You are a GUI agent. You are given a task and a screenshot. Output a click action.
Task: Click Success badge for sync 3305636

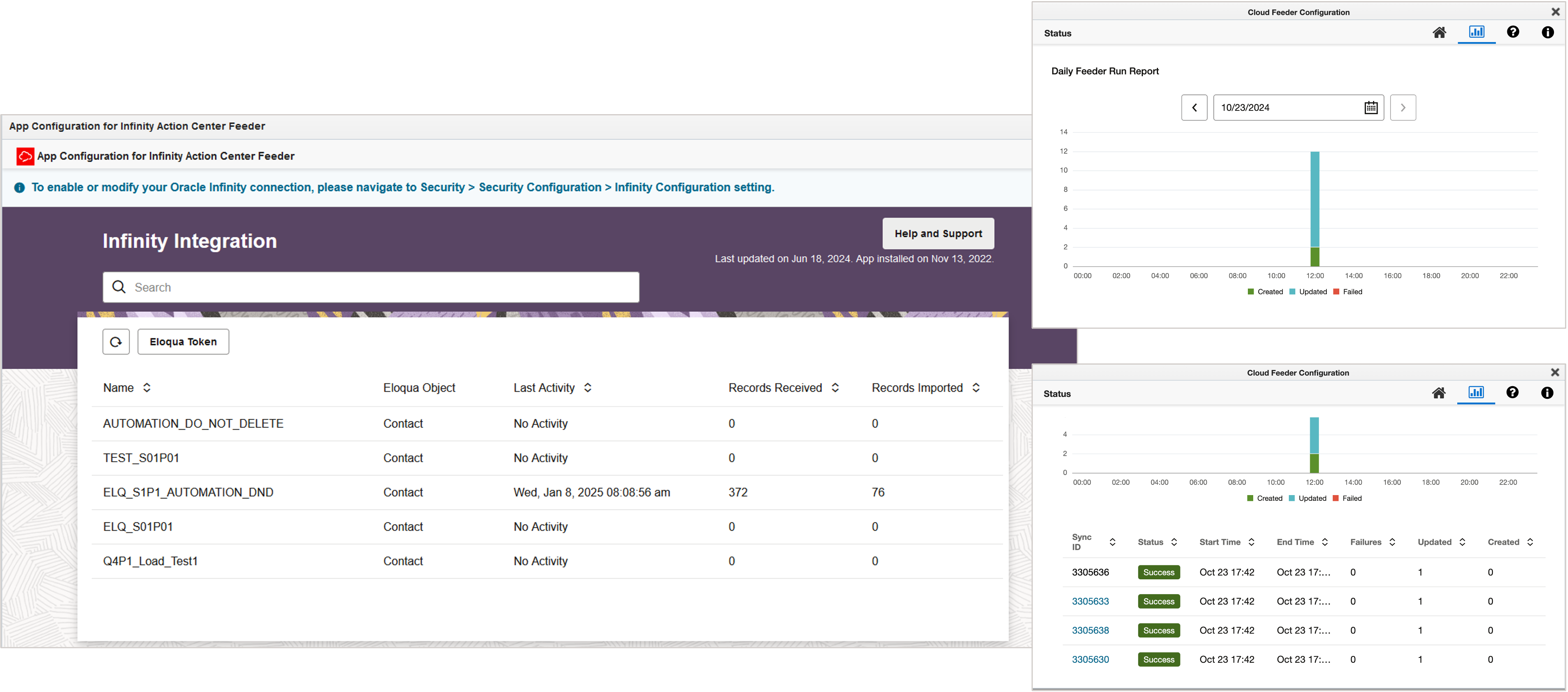pyautogui.click(x=1158, y=573)
